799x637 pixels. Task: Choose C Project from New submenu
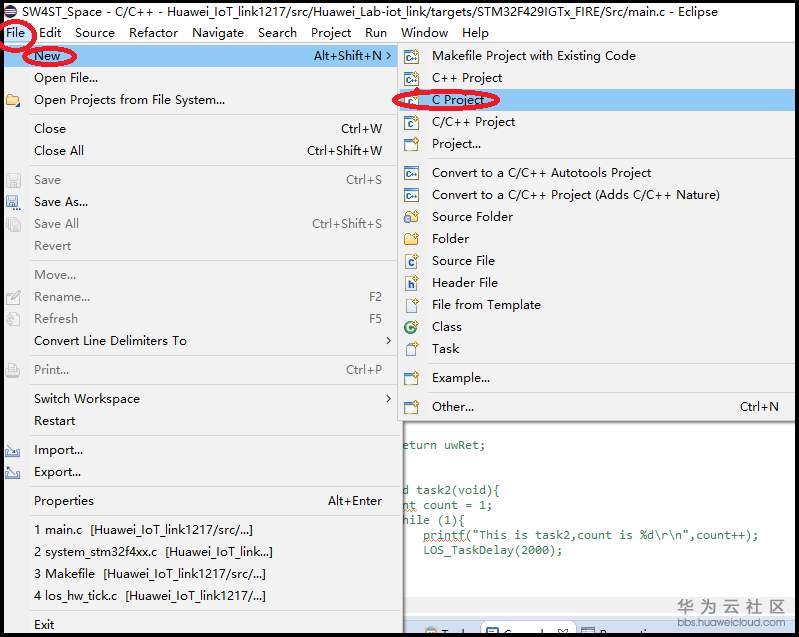pos(597,100)
